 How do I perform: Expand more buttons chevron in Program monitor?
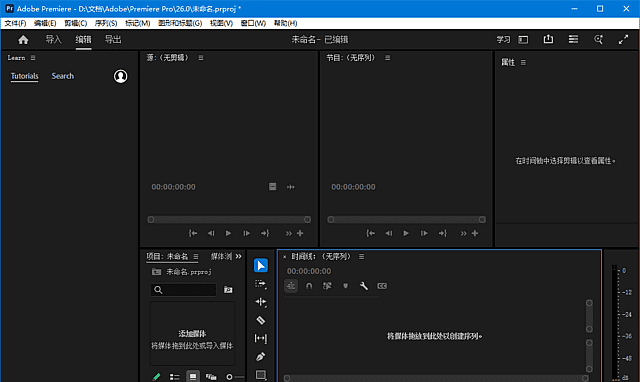click(463, 233)
